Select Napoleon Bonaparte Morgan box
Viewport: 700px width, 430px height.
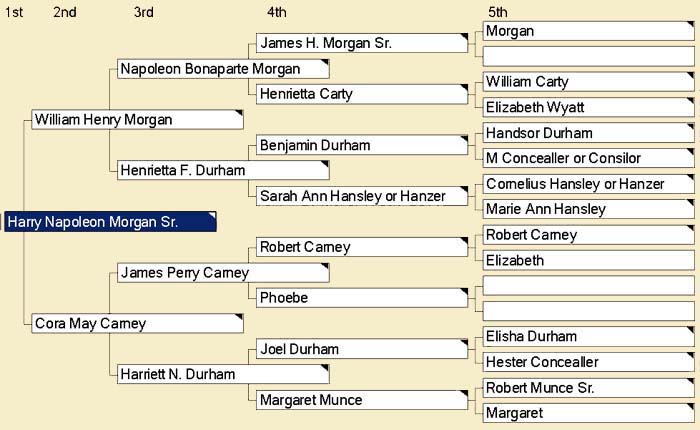223,69
